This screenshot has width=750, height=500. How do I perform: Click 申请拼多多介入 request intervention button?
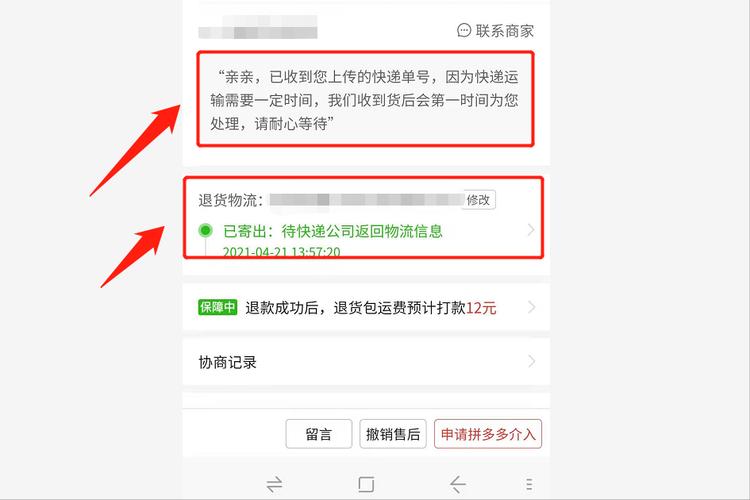[488, 434]
